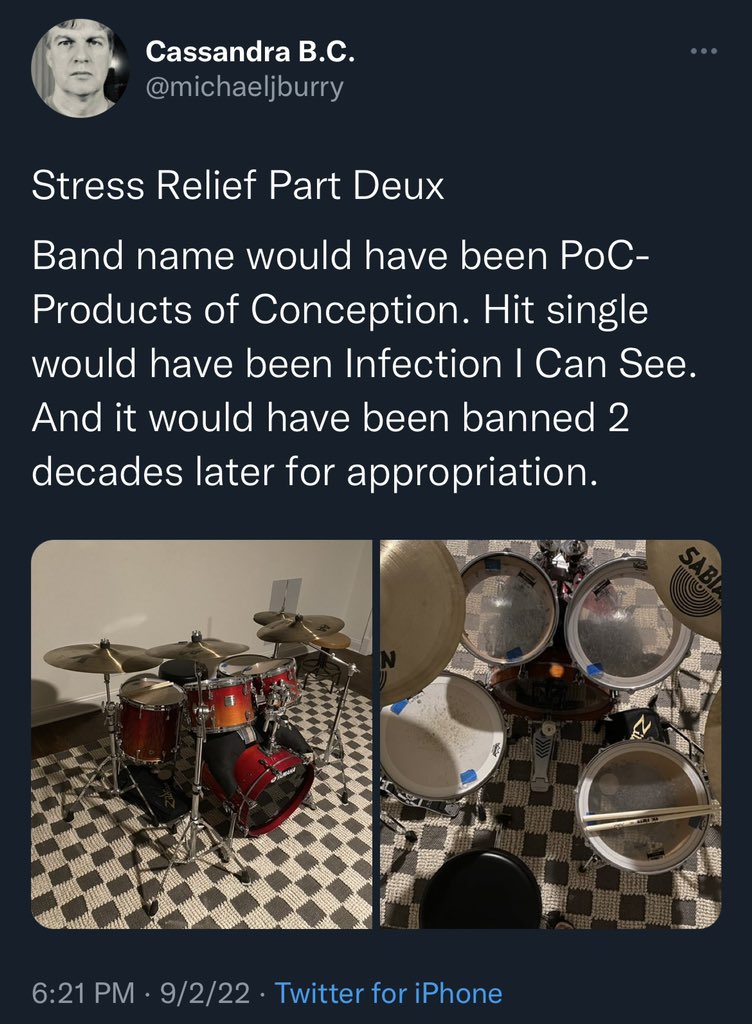The image size is (752, 1024).
Task: Click the phrase 'Products of Conception'
Action: pos(245,310)
